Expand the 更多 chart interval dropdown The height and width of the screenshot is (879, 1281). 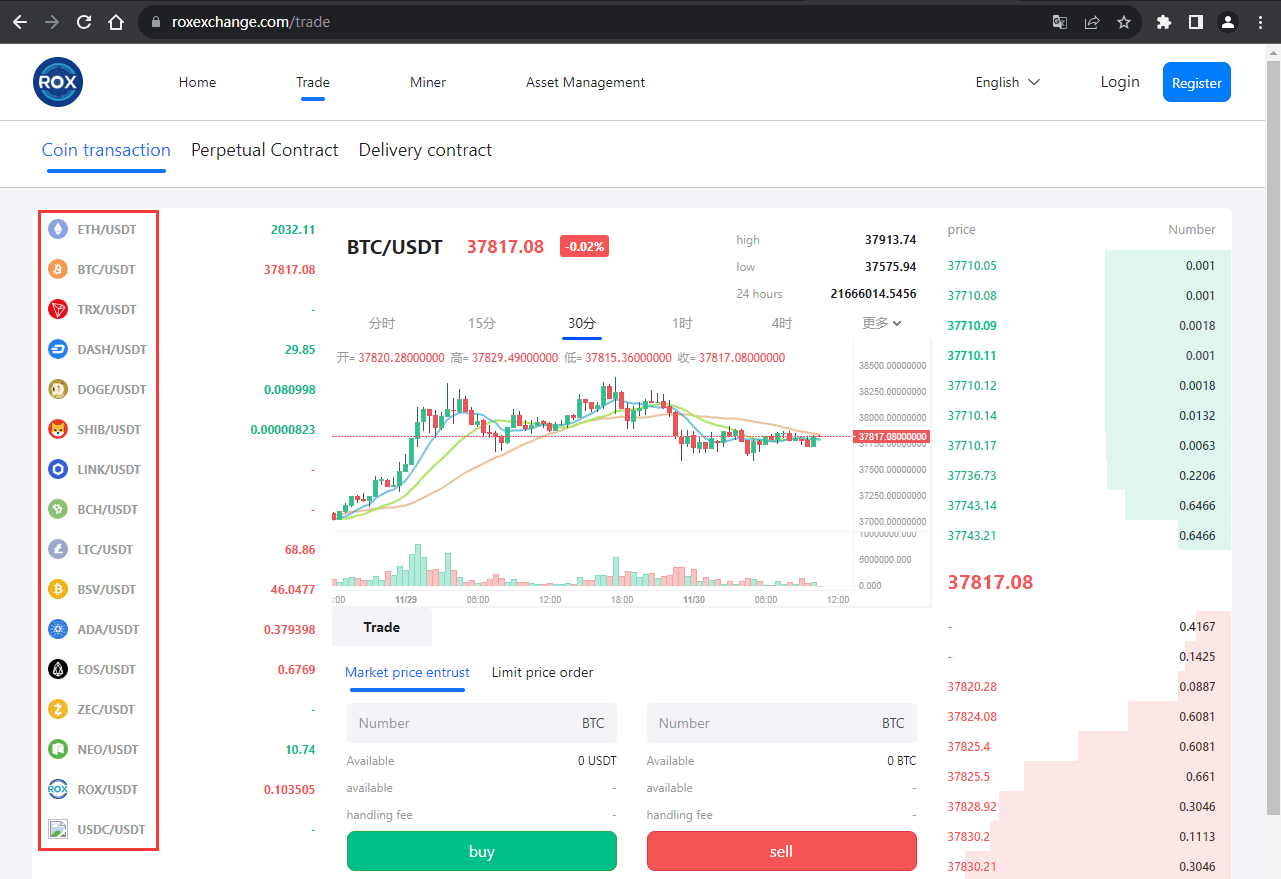pyautogui.click(x=882, y=323)
